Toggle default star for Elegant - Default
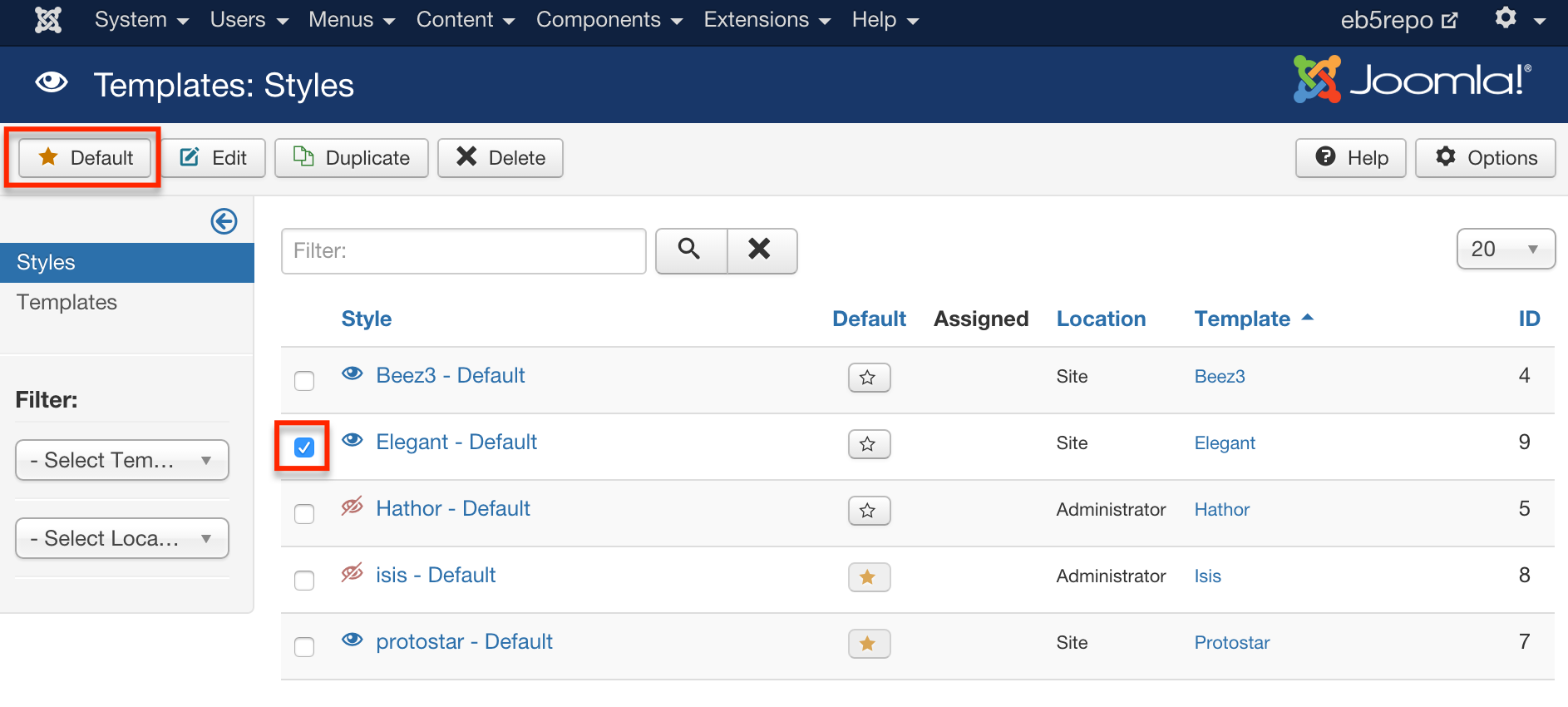Viewport: 1568px width, 707px height. coord(869,444)
